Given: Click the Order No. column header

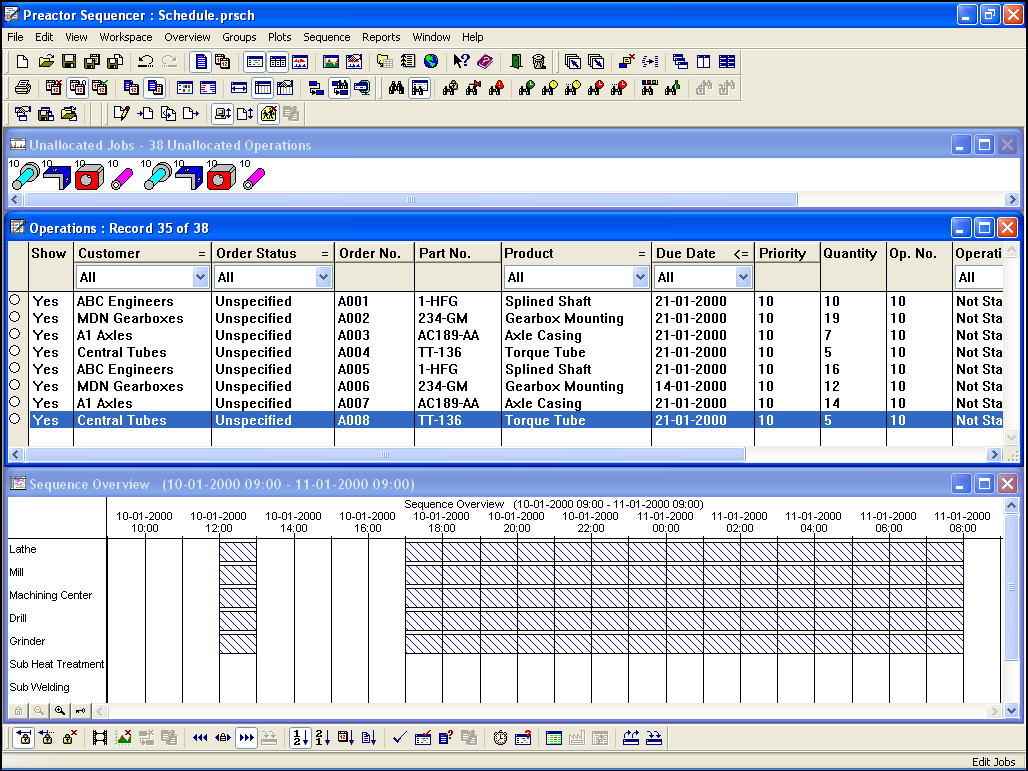Looking at the screenshot, I should [x=374, y=253].
